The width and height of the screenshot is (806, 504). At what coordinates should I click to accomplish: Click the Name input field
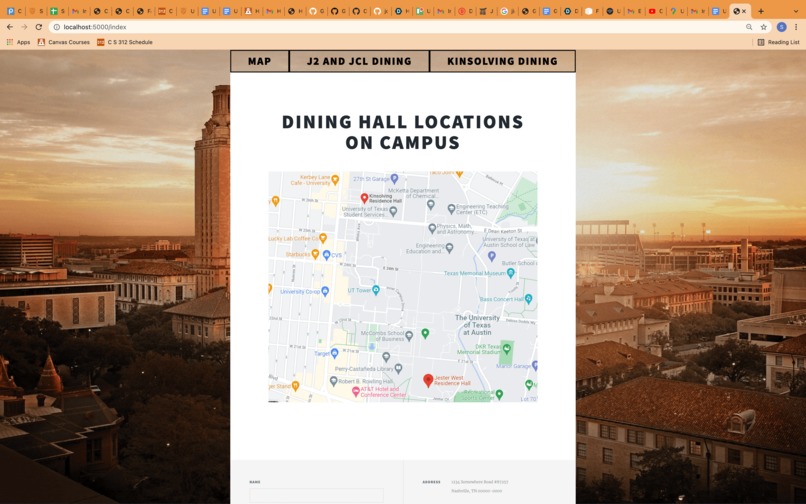(316, 495)
